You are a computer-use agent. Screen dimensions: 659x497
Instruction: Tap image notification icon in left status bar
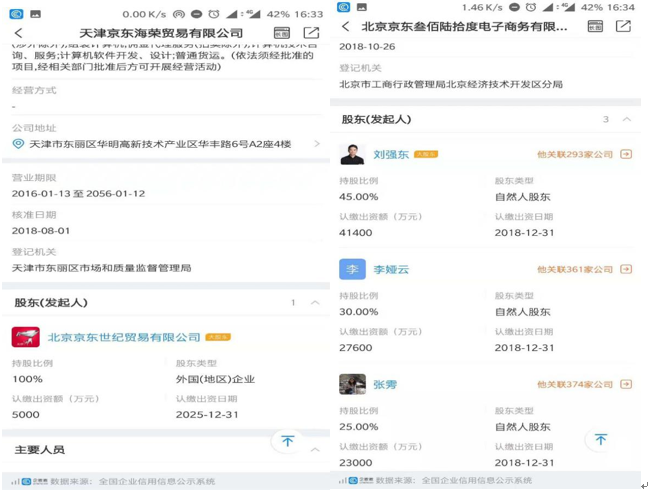[x=35, y=14]
